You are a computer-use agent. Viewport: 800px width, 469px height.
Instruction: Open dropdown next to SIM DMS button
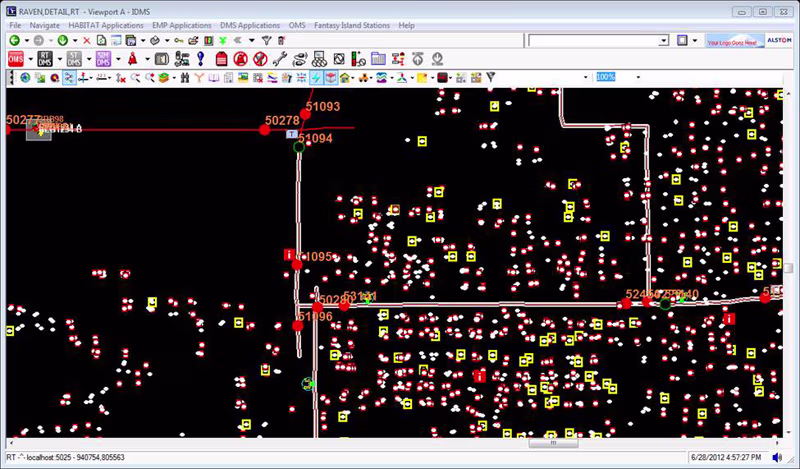coord(118,59)
